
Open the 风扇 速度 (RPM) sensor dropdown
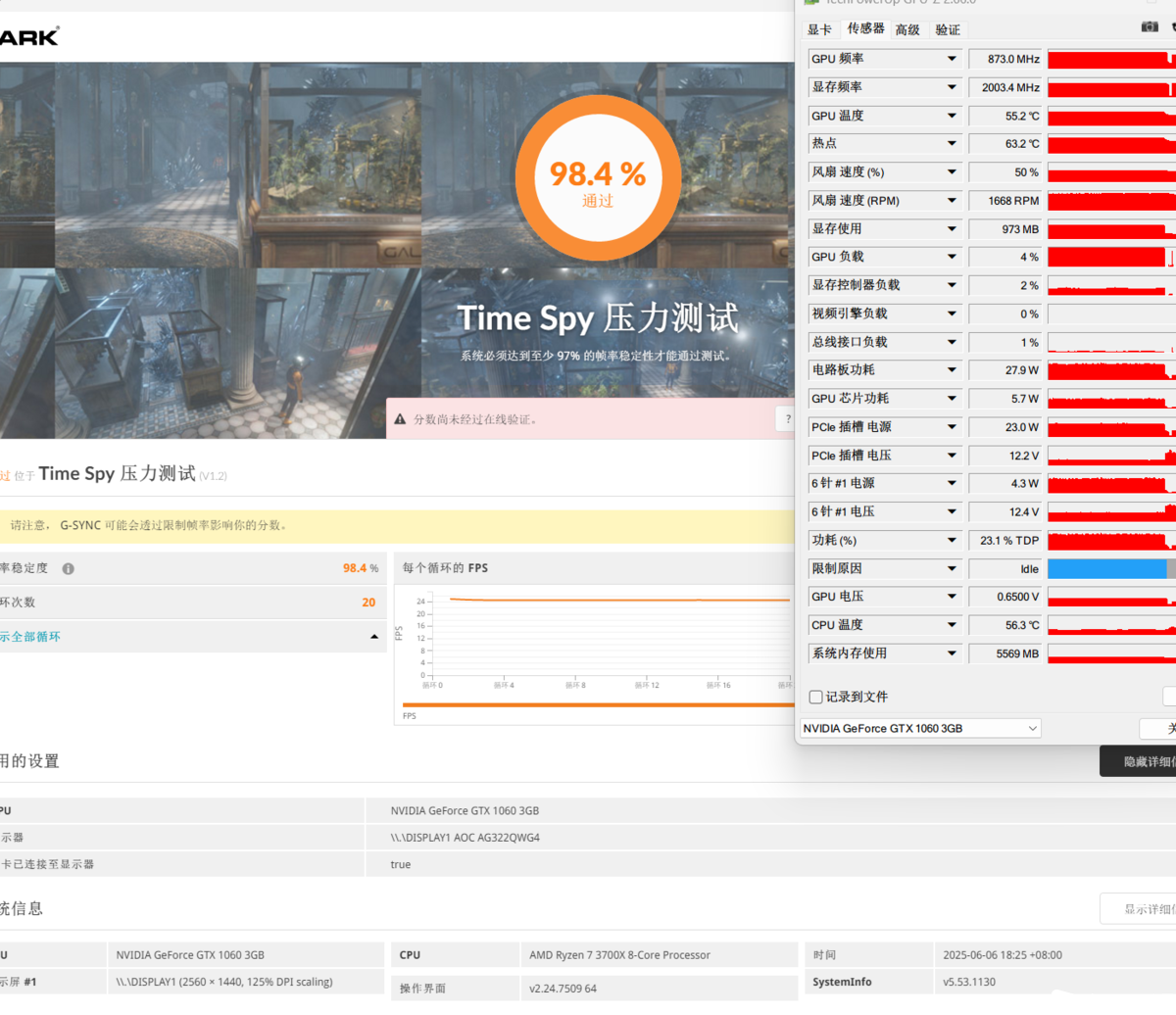click(x=951, y=201)
